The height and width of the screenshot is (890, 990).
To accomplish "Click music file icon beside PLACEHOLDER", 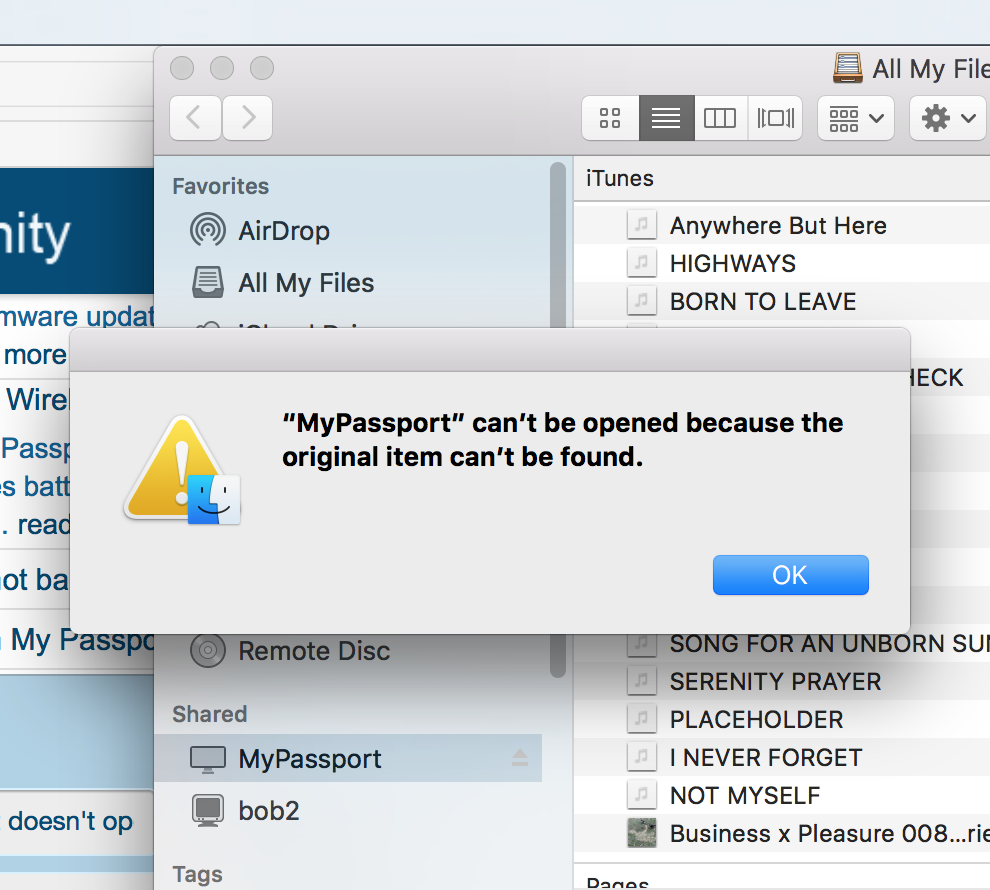I will click(x=641, y=718).
